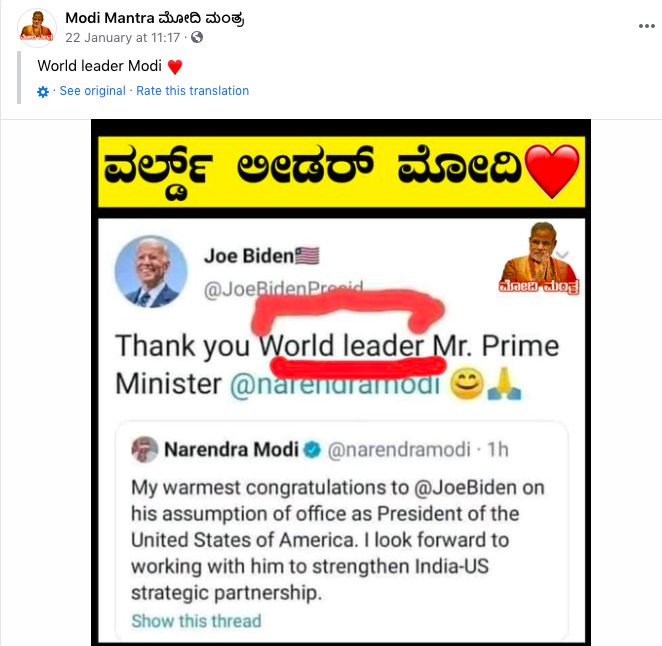
Task: Click Show this thread link
Action: pyautogui.click(x=196, y=621)
